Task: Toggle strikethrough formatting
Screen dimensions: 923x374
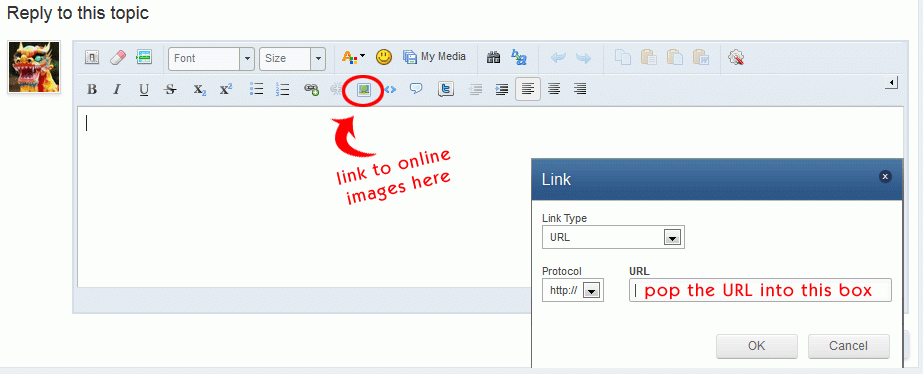Action: coord(170,90)
